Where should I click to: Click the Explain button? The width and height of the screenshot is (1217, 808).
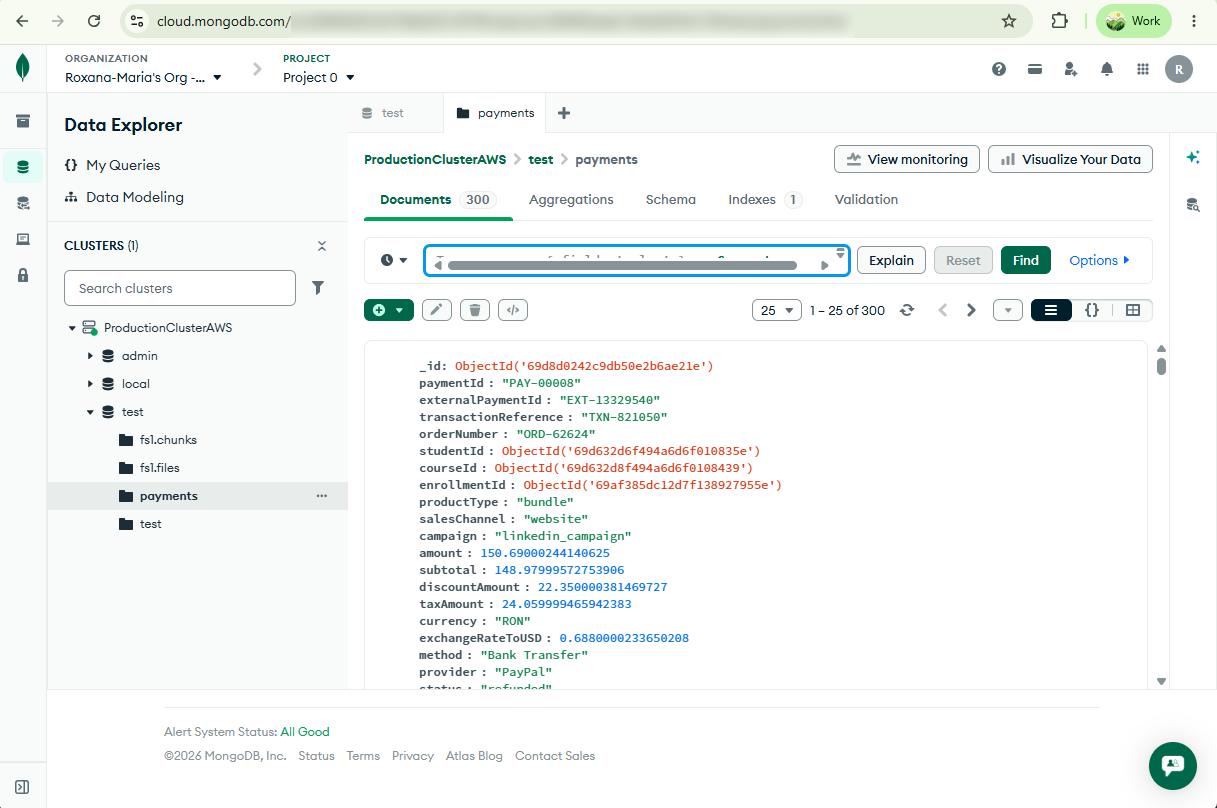pyautogui.click(x=891, y=260)
